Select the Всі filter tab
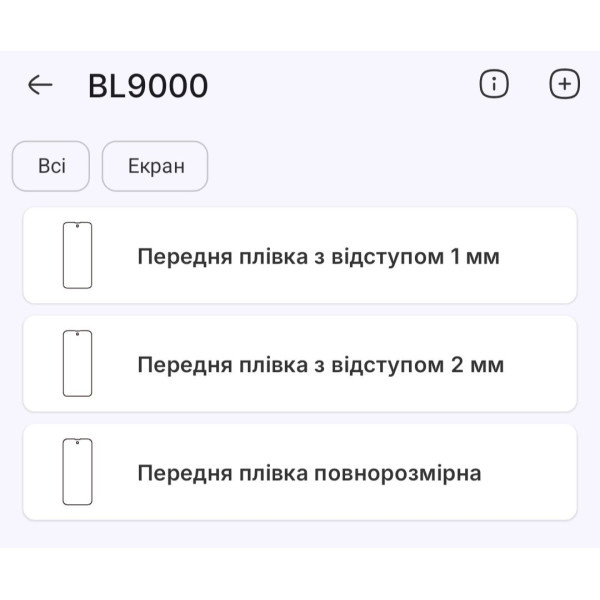The width and height of the screenshot is (600, 600). click(51, 166)
